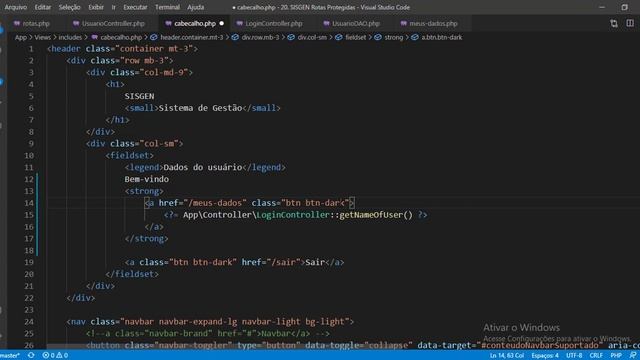This screenshot has width=640, height=360.
Task: Click the Ln 14, Col 63 cursor position
Action: pos(507,356)
